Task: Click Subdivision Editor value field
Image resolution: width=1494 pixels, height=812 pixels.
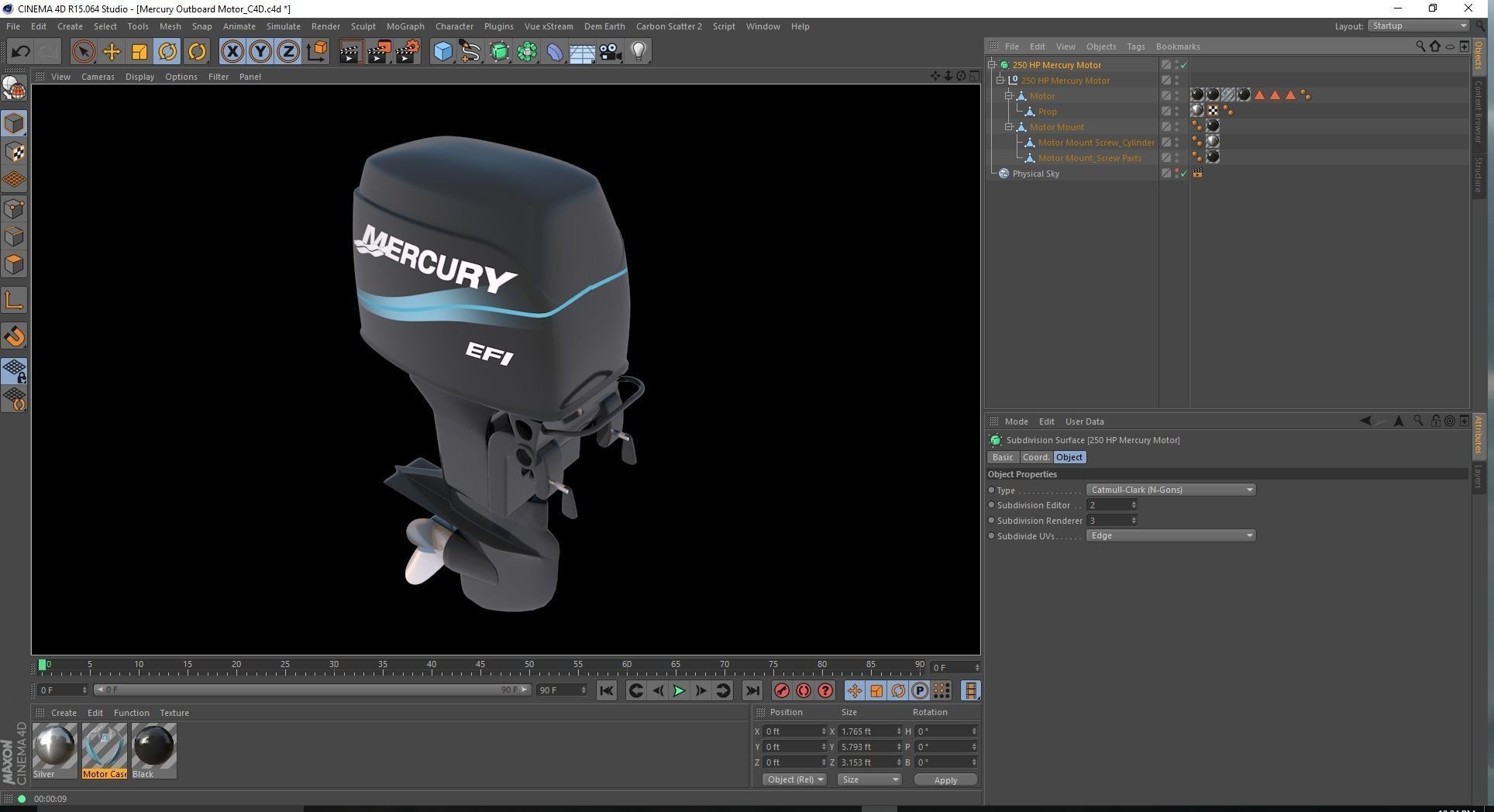Action: coord(1108,505)
